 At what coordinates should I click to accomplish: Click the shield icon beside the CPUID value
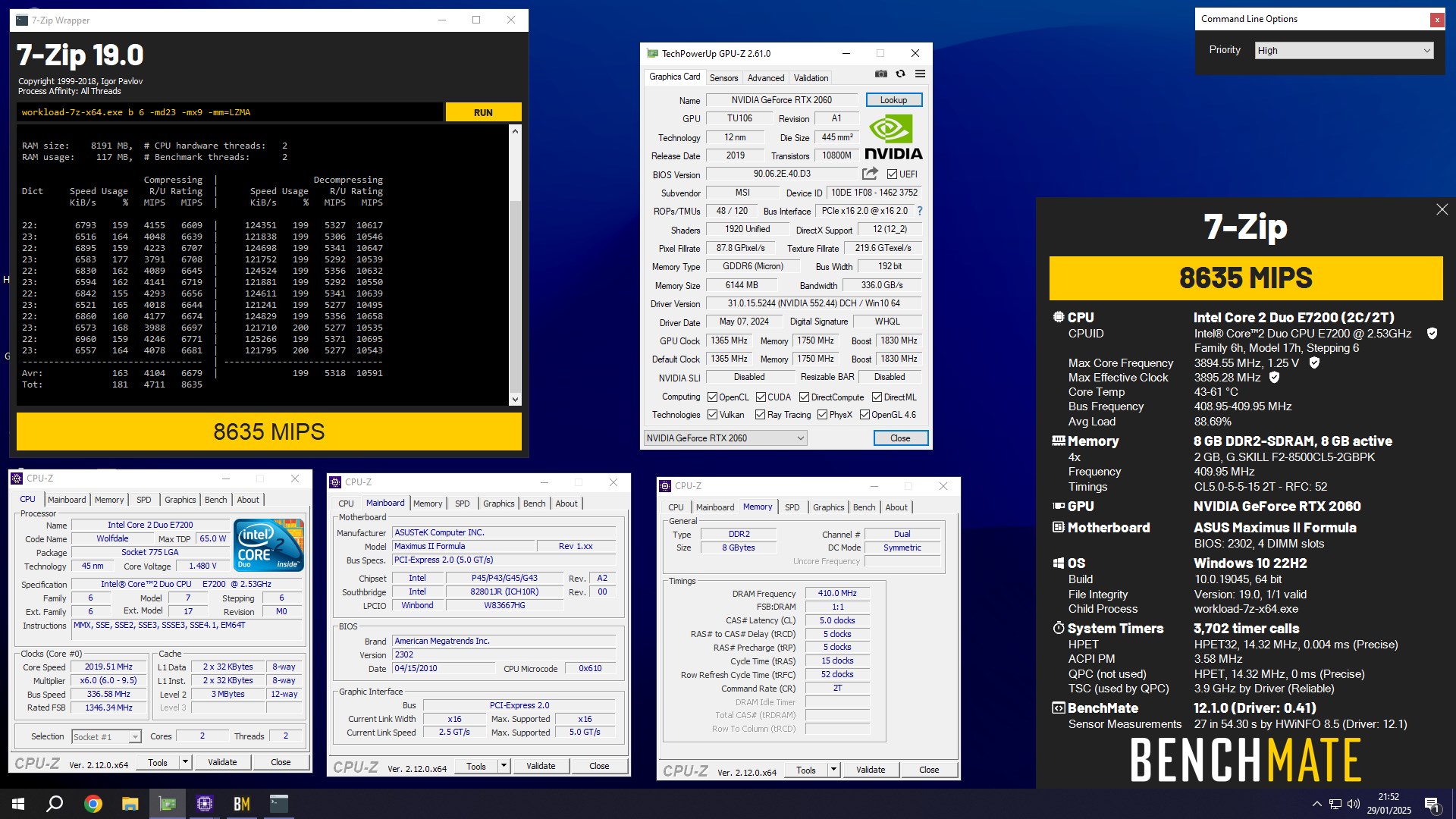pos(1432,334)
